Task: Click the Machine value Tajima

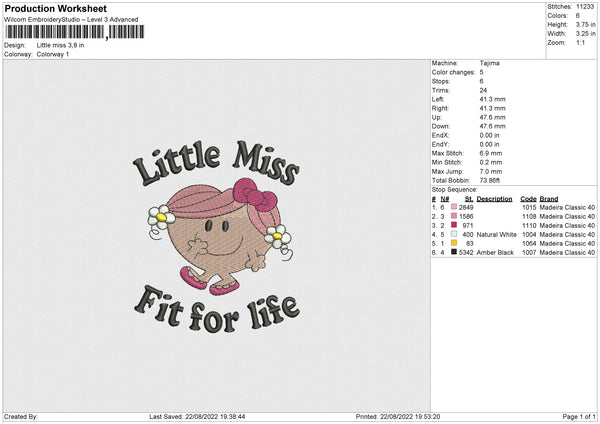Action: click(x=489, y=63)
